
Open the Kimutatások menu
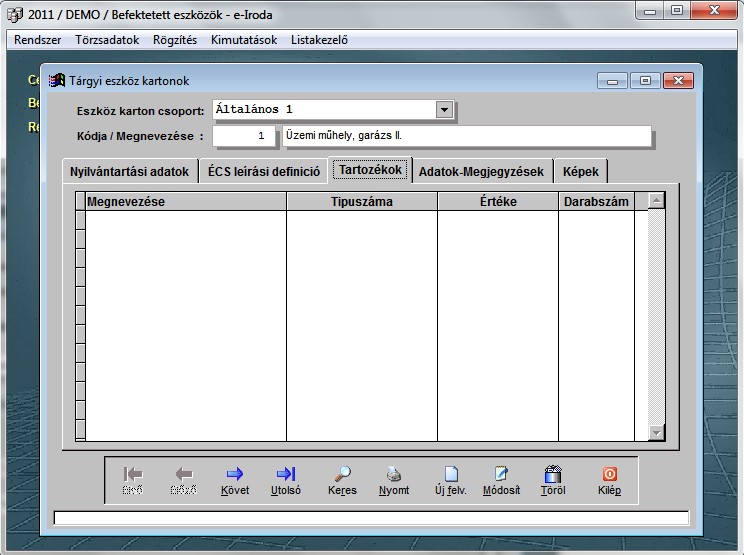pyautogui.click(x=244, y=40)
